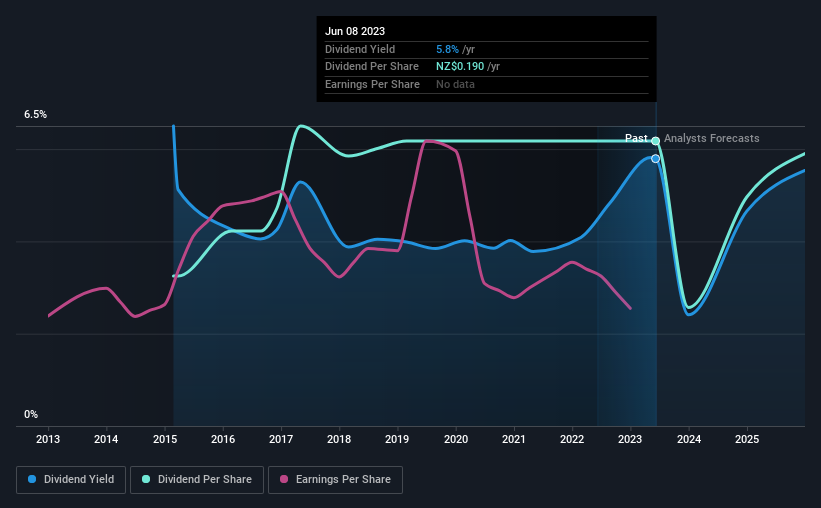Viewport: 821px width, 508px height.
Task: Click the Past label on chart
Action: (x=636, y=138)
